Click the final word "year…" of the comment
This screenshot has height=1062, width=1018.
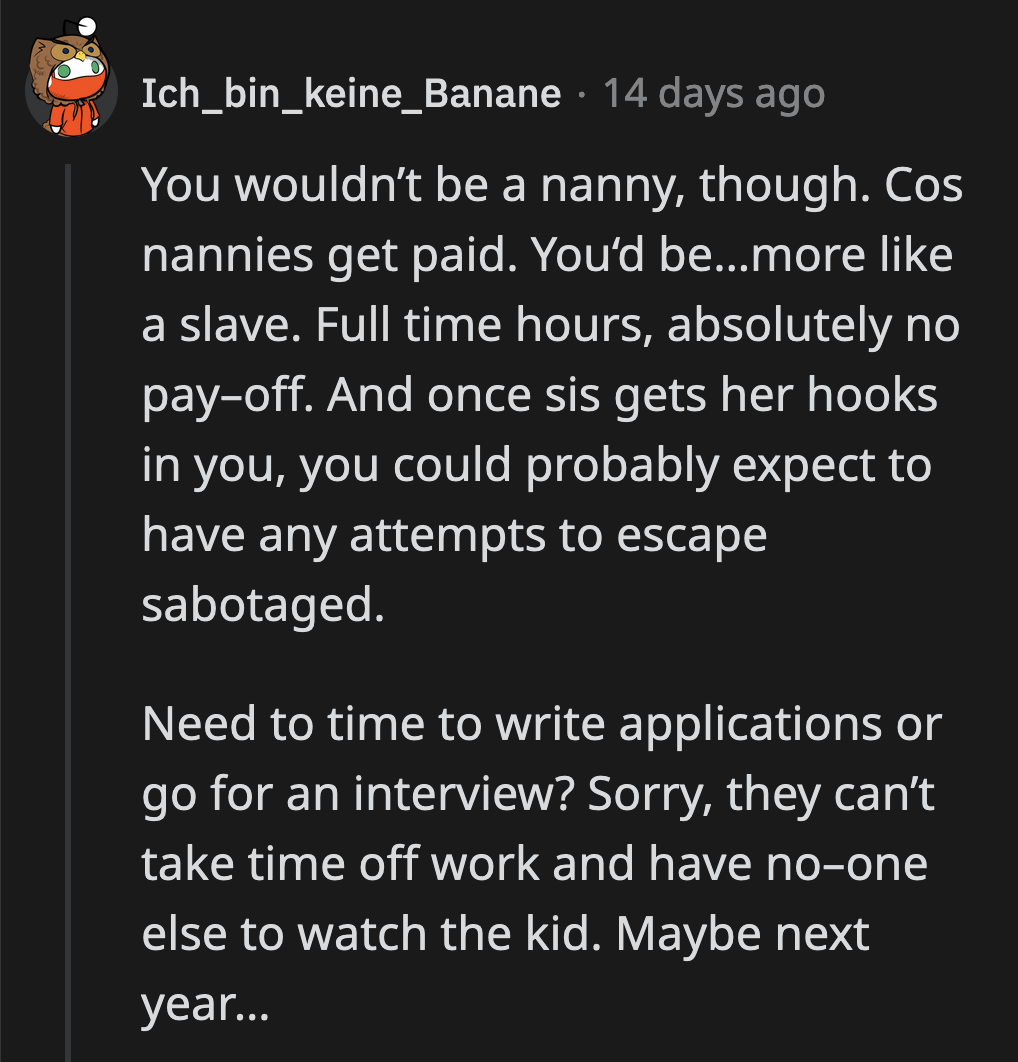point(205,1003)
